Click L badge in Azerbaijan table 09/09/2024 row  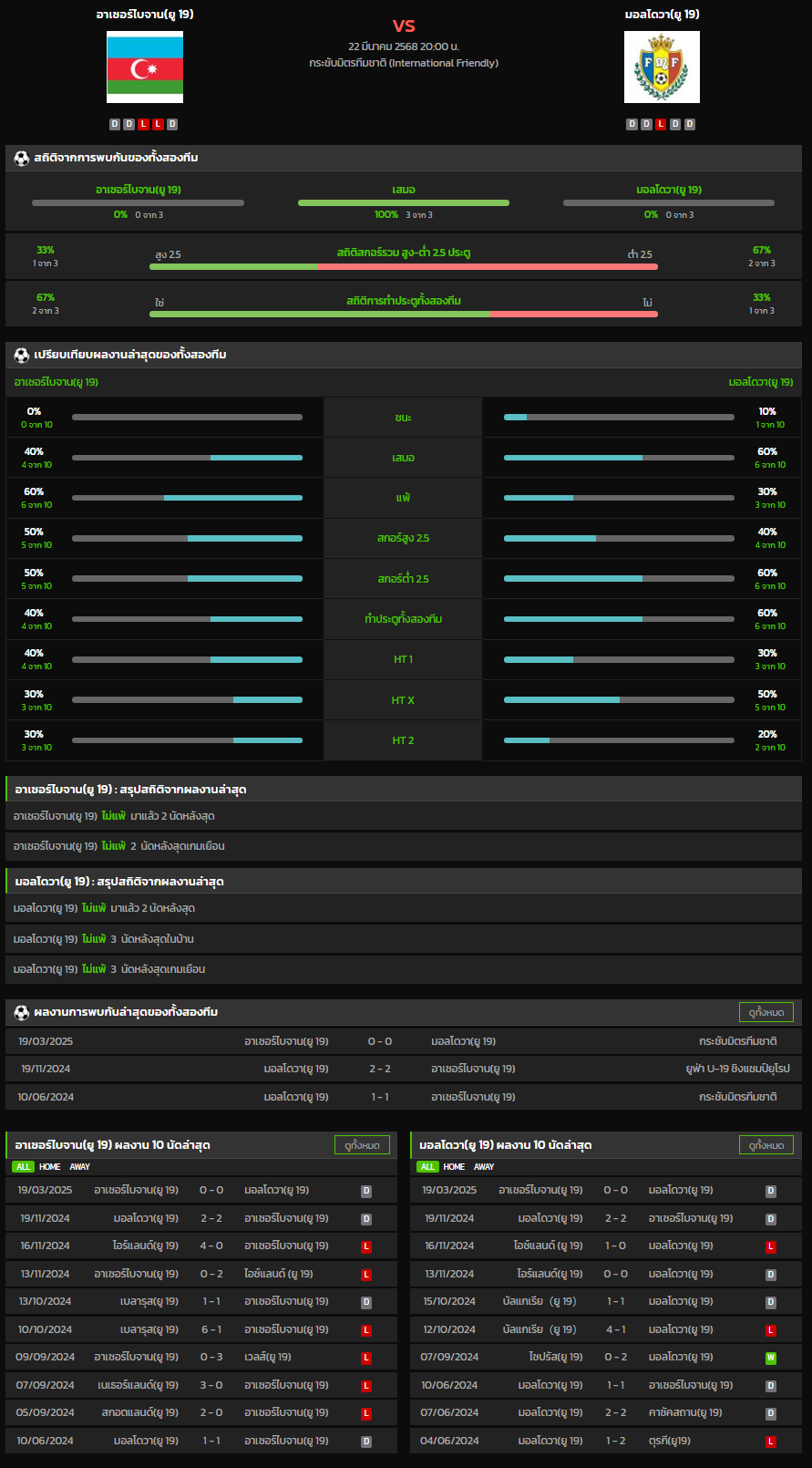click(x=366, y=1358)
